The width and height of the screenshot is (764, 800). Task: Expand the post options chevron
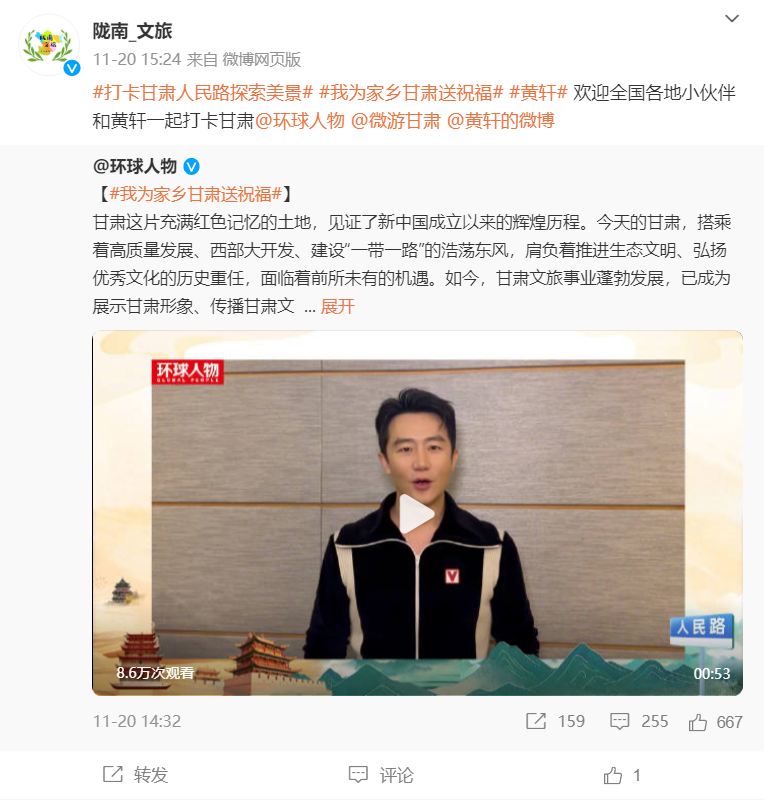(732, 19)
